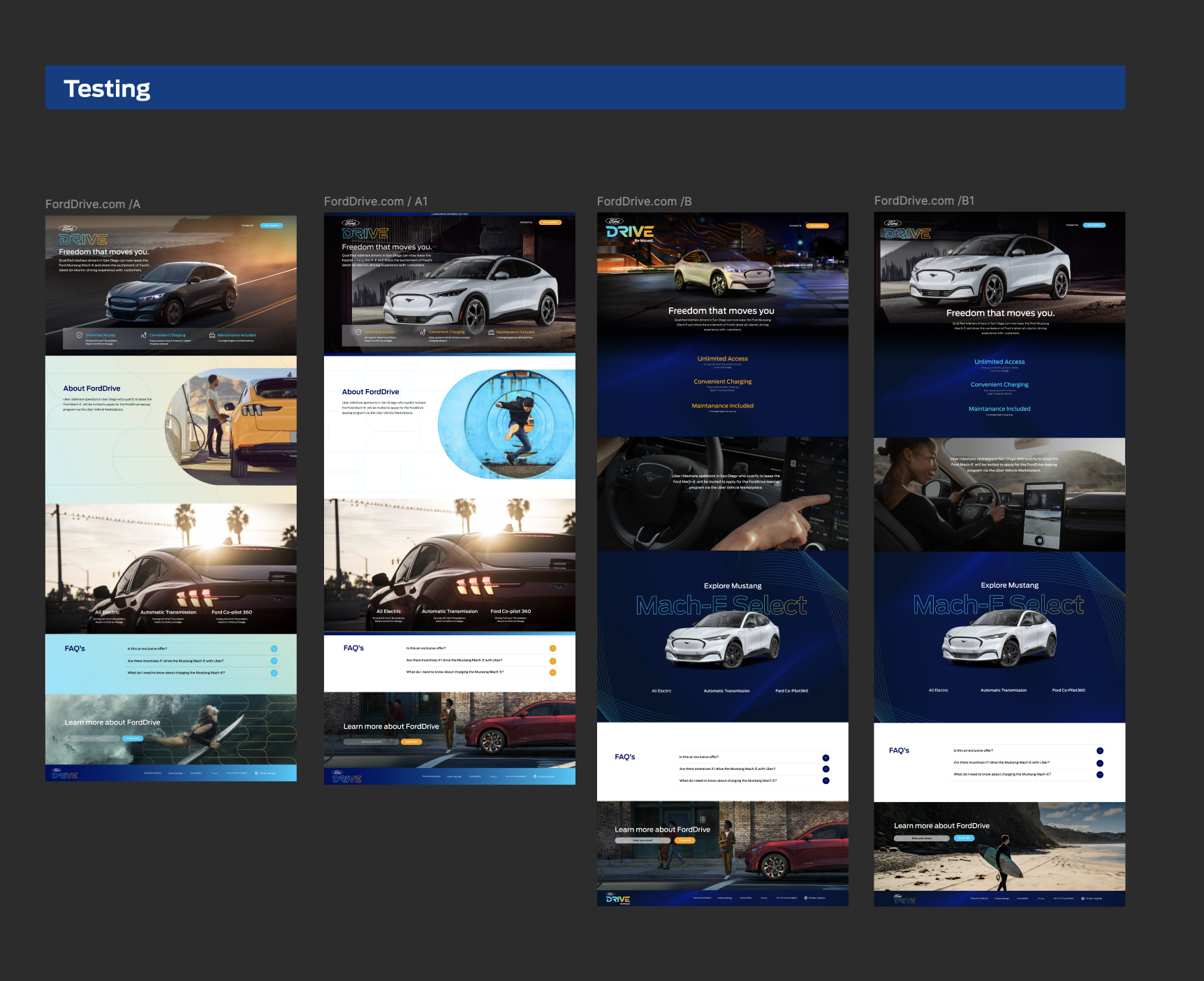Click the car icon beside Maintanance Included in frame A1
This screenshot has height=981, width=1204.
491,333
